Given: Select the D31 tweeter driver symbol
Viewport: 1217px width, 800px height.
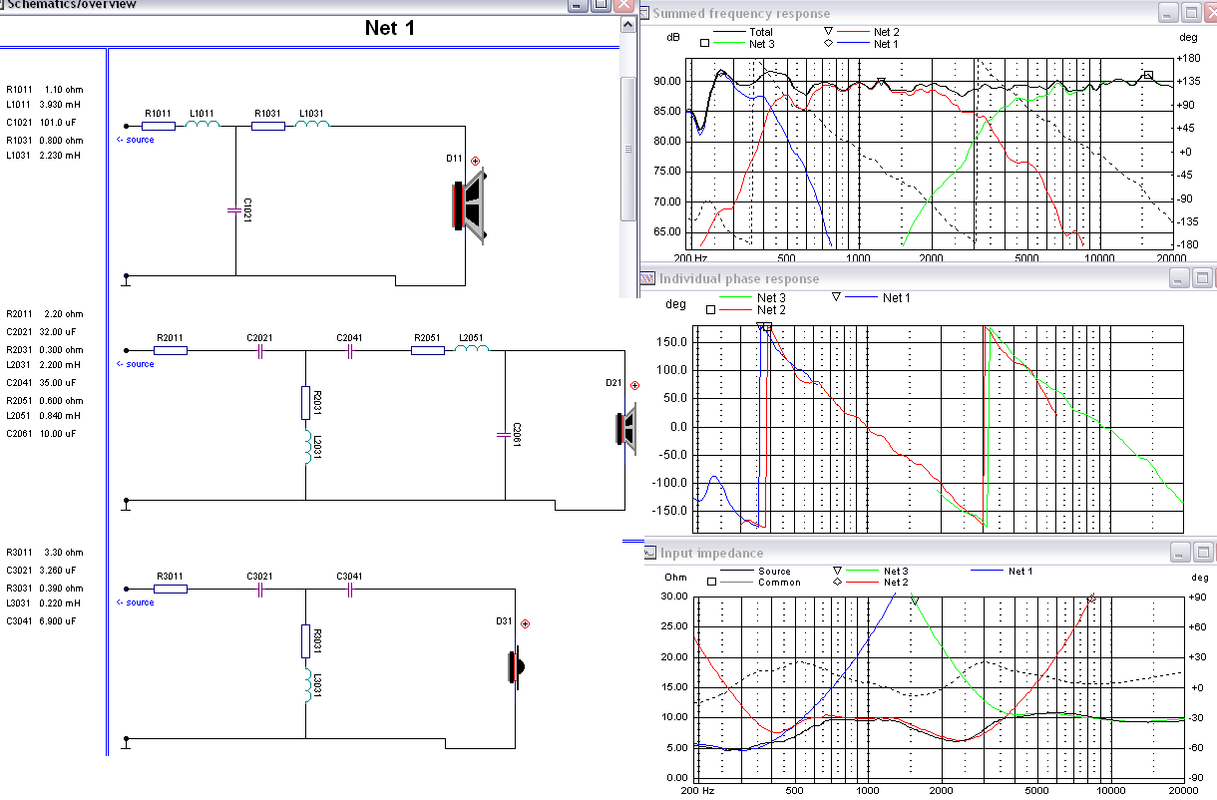Looking at the screenshot, I should tap(514, 666).
